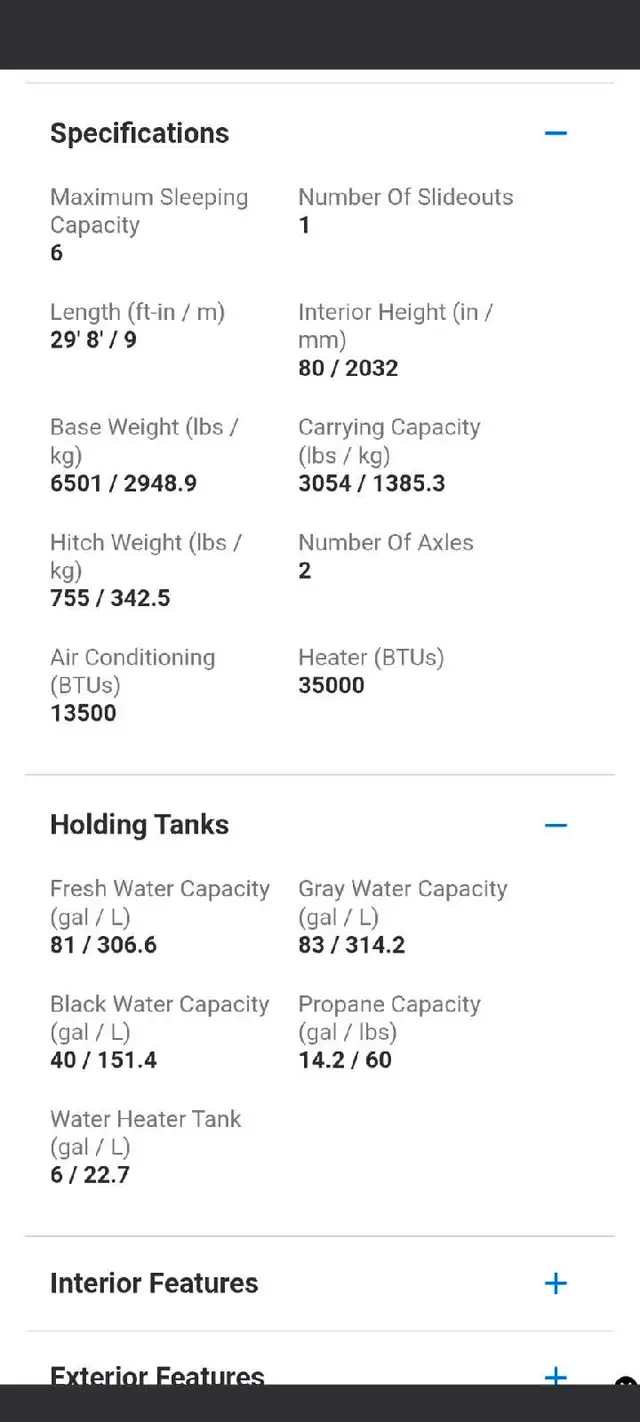Click the Gray Water Capacity value 83 / 314.2
The image size is (640, 1422).
(352, 945)
